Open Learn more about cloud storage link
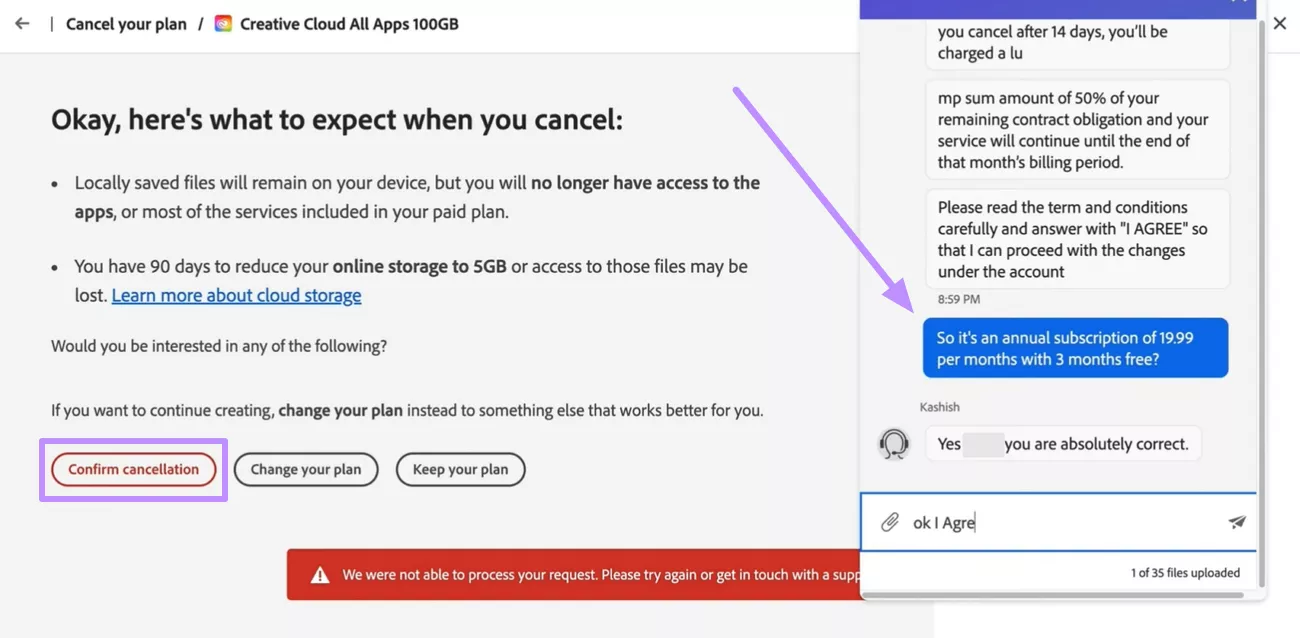 click(236, 295)
